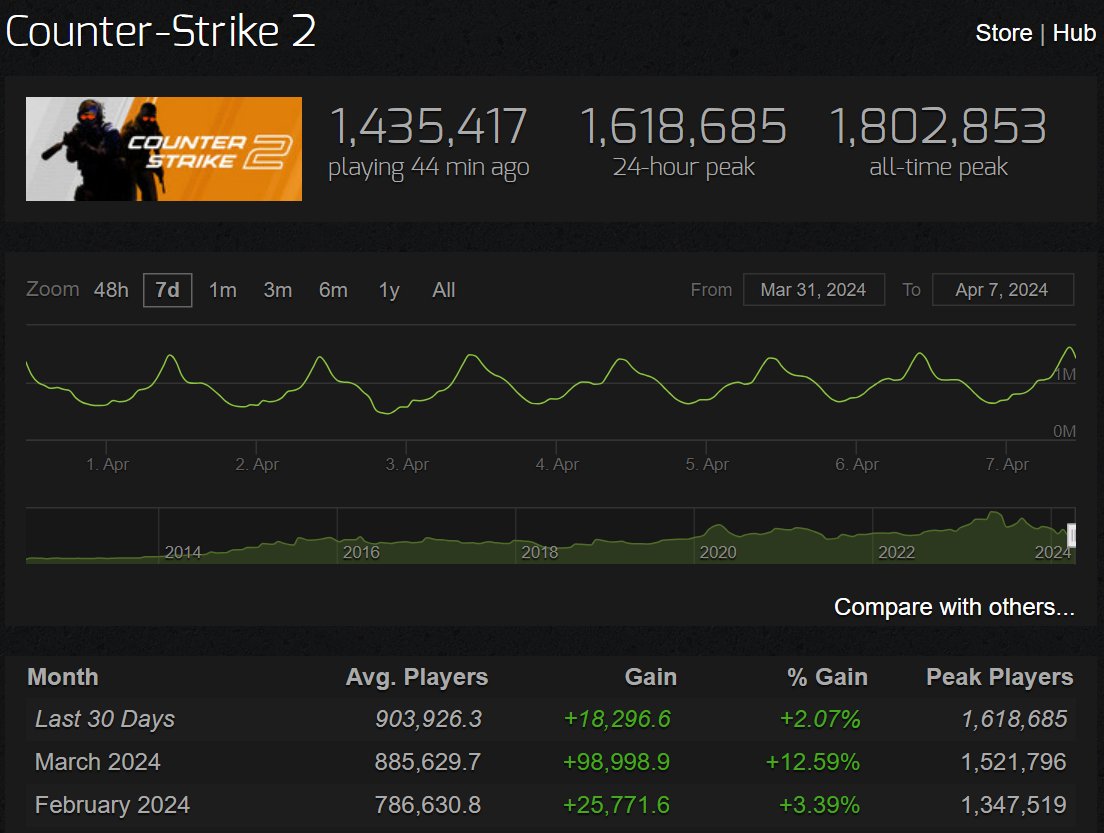Click the 2018 label in navigator timeline
Viewport: 1104px width, 833px height.
(x=539, y=553)
